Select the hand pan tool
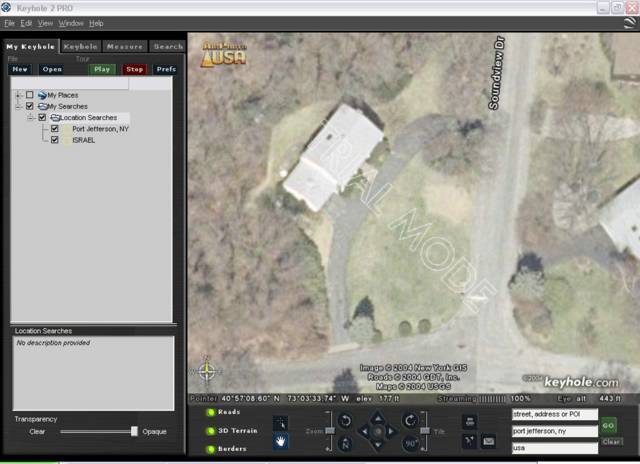 pos(280,441)
